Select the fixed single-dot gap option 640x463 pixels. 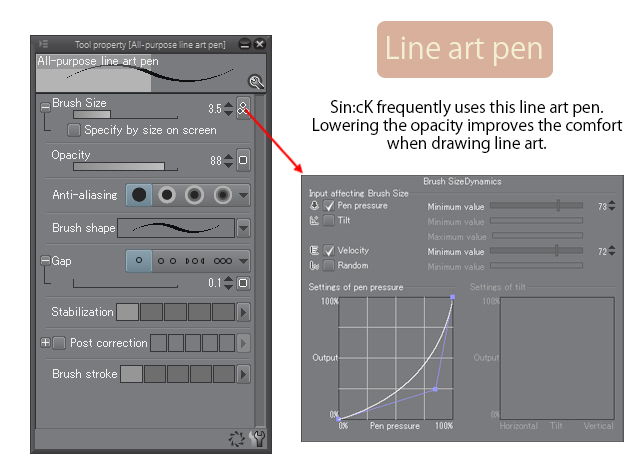coord(139,260)
